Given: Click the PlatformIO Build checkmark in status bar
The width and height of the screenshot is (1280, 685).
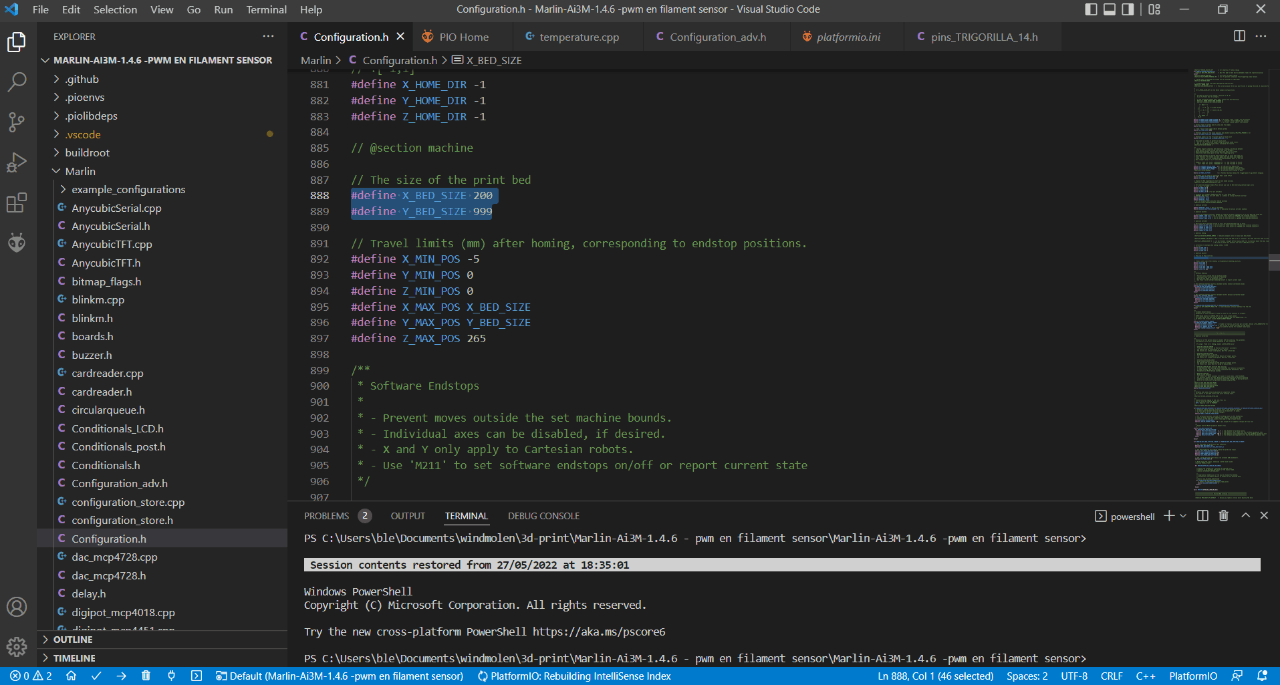Looking at the screenshot, I should [x=96, y=676].
